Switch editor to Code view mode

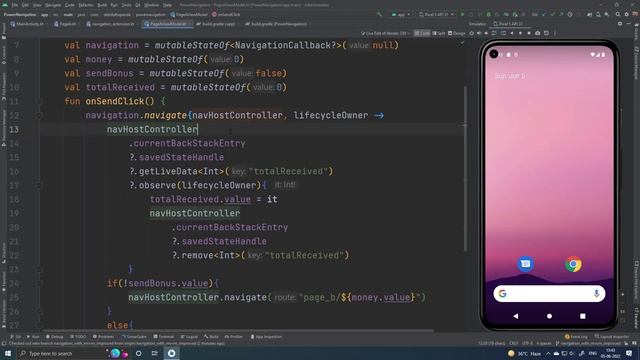click(422, 33)
